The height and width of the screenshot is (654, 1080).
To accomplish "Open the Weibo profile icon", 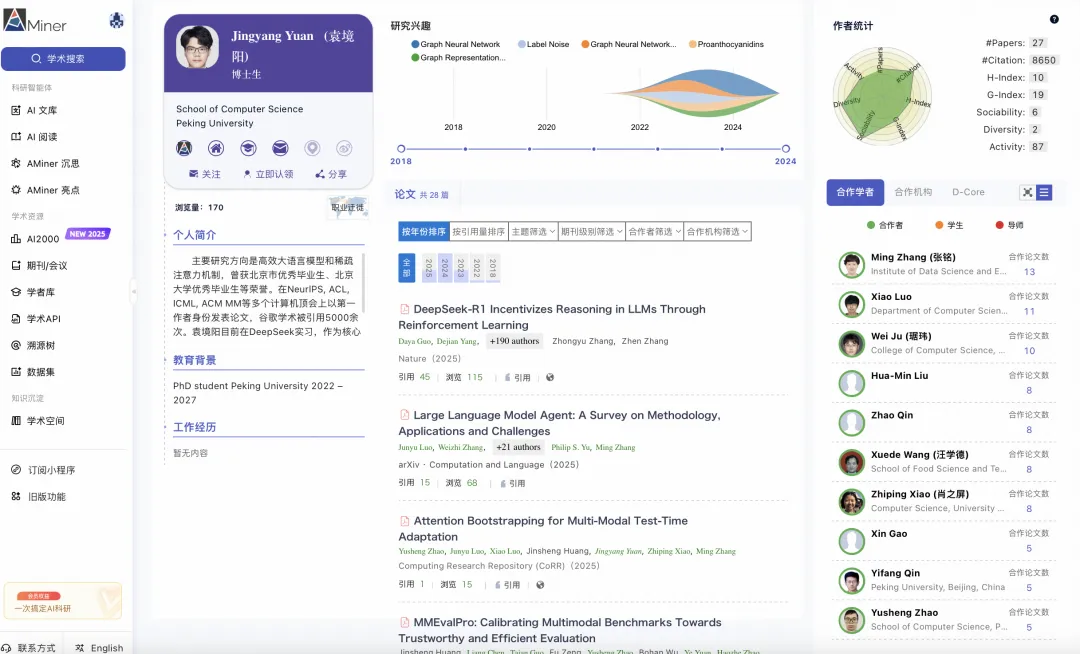I will click(342, 148).
